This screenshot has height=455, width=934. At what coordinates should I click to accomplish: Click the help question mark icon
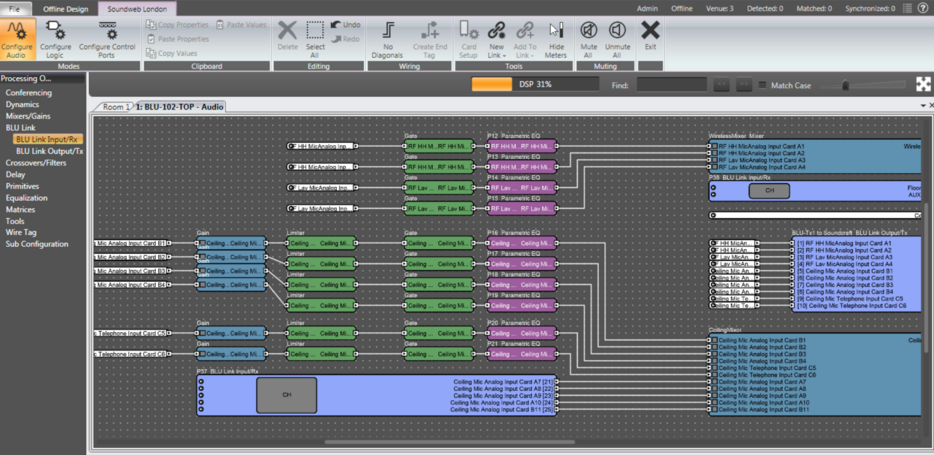point(923,8)
